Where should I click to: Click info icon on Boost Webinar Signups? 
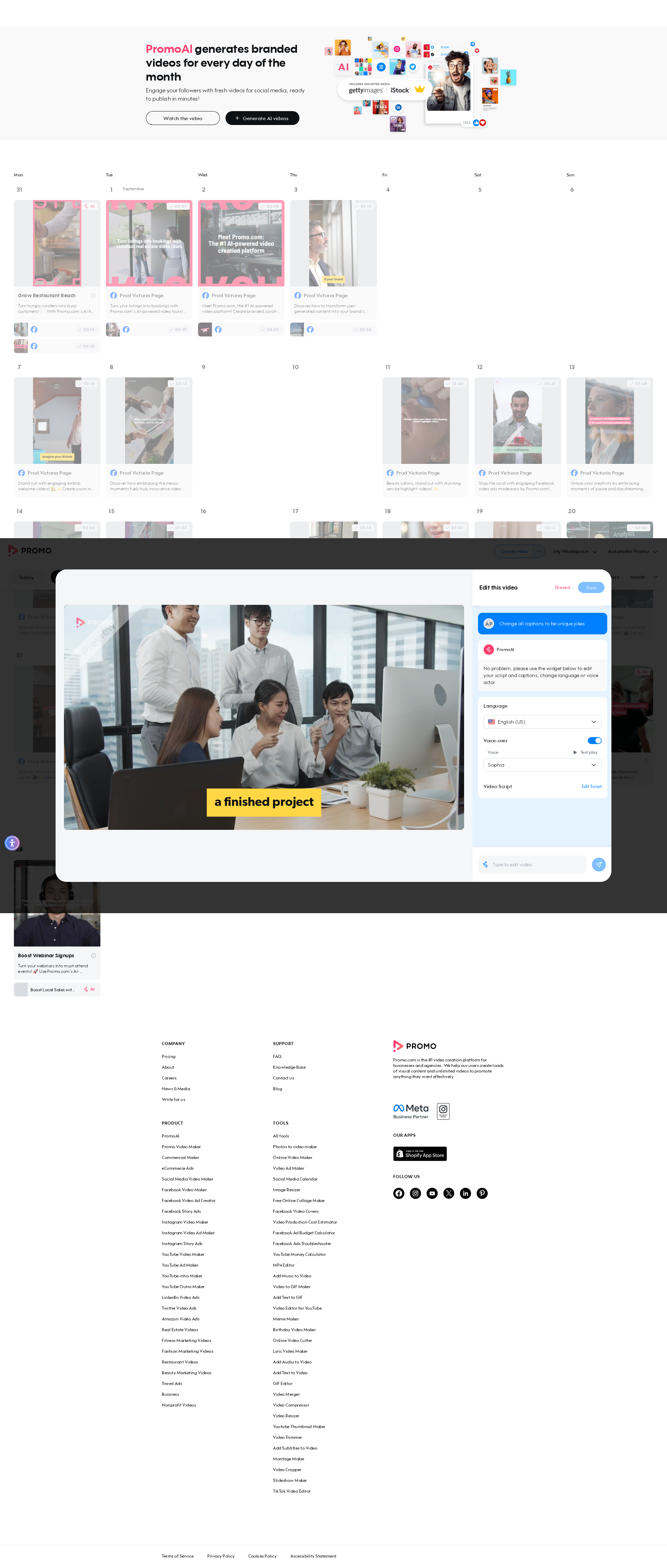click(x=93, y=956)
